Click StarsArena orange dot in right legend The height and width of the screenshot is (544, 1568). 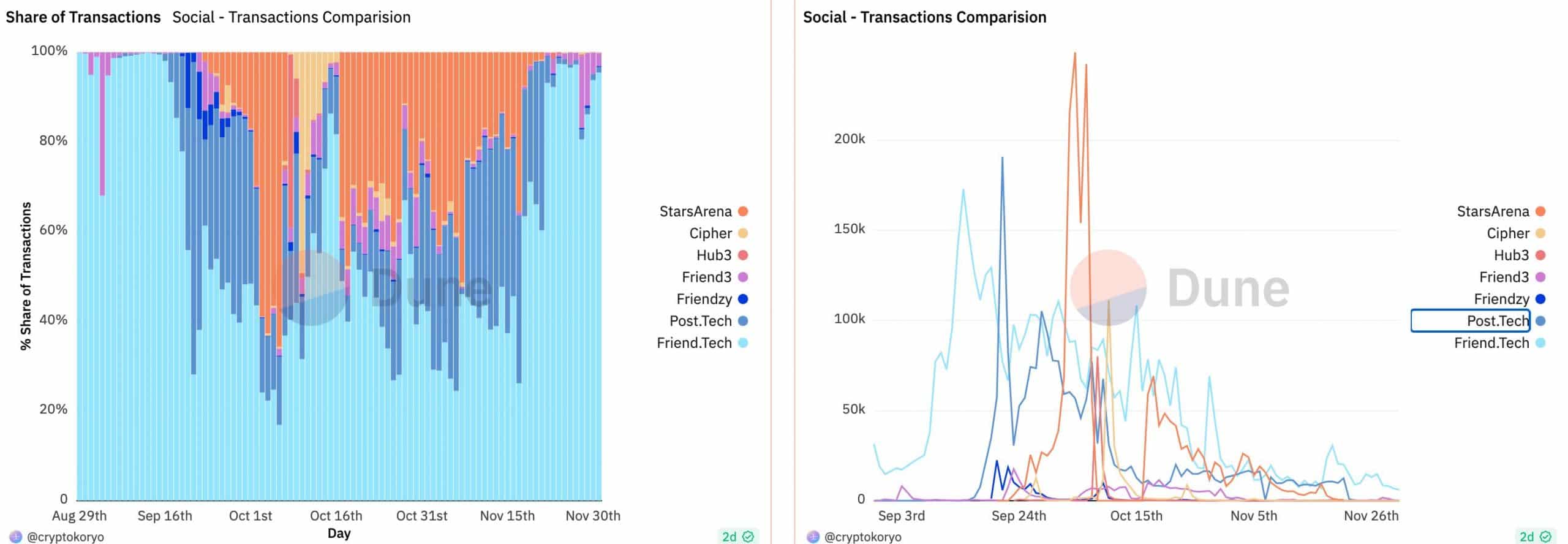tap(1540, 211)
